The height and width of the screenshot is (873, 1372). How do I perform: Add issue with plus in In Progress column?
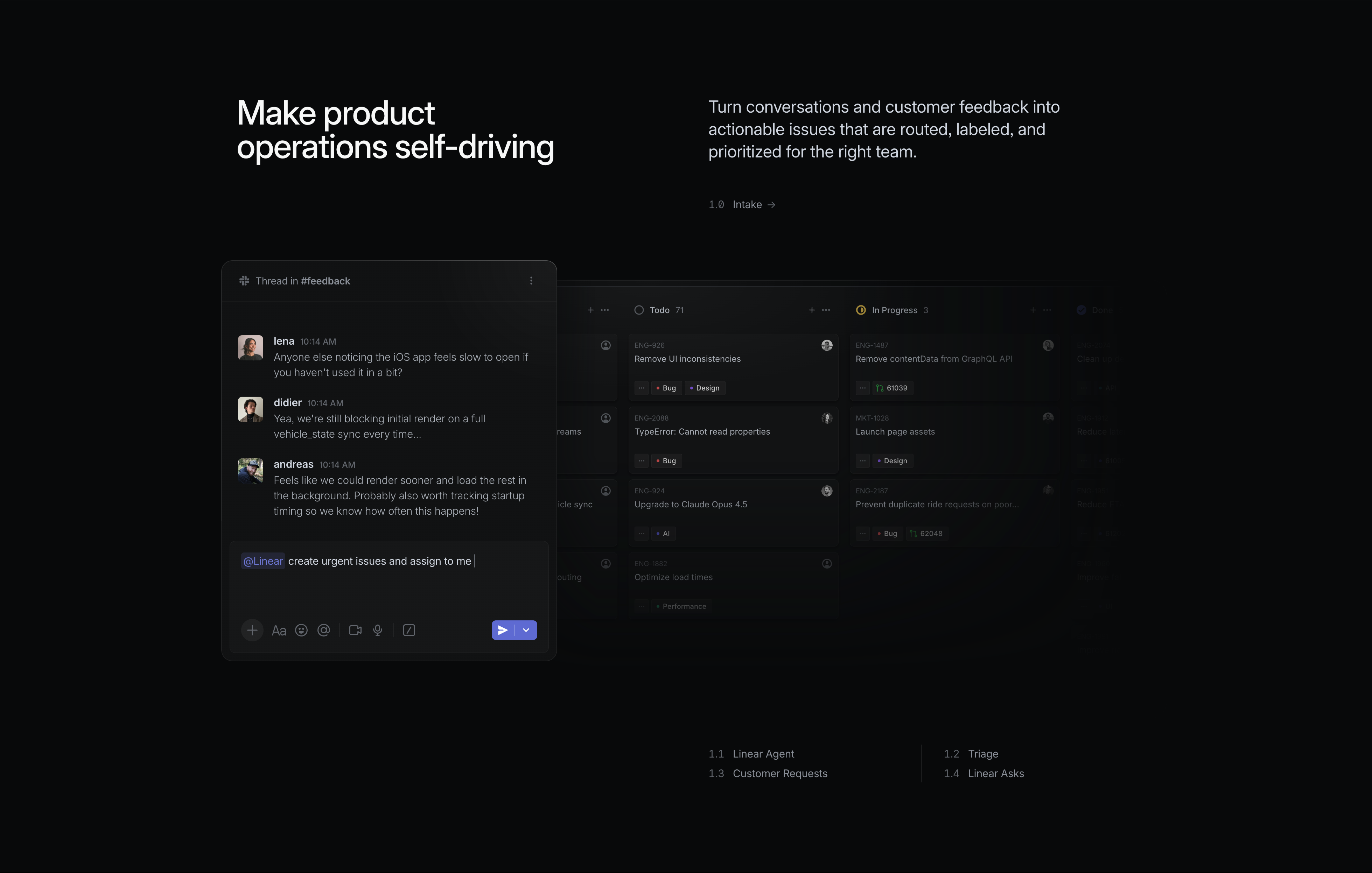(1033, 310)
